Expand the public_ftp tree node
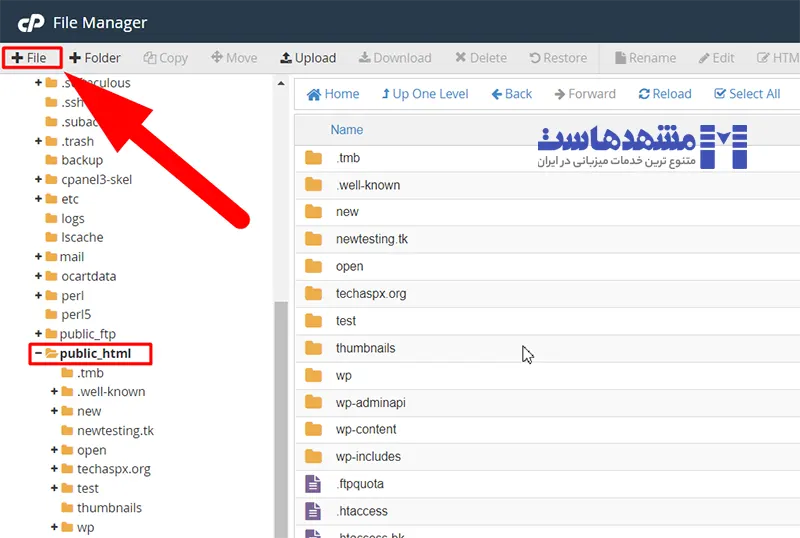Image resolution: width=800 pixels, height=538 pixels. point(38,333)
